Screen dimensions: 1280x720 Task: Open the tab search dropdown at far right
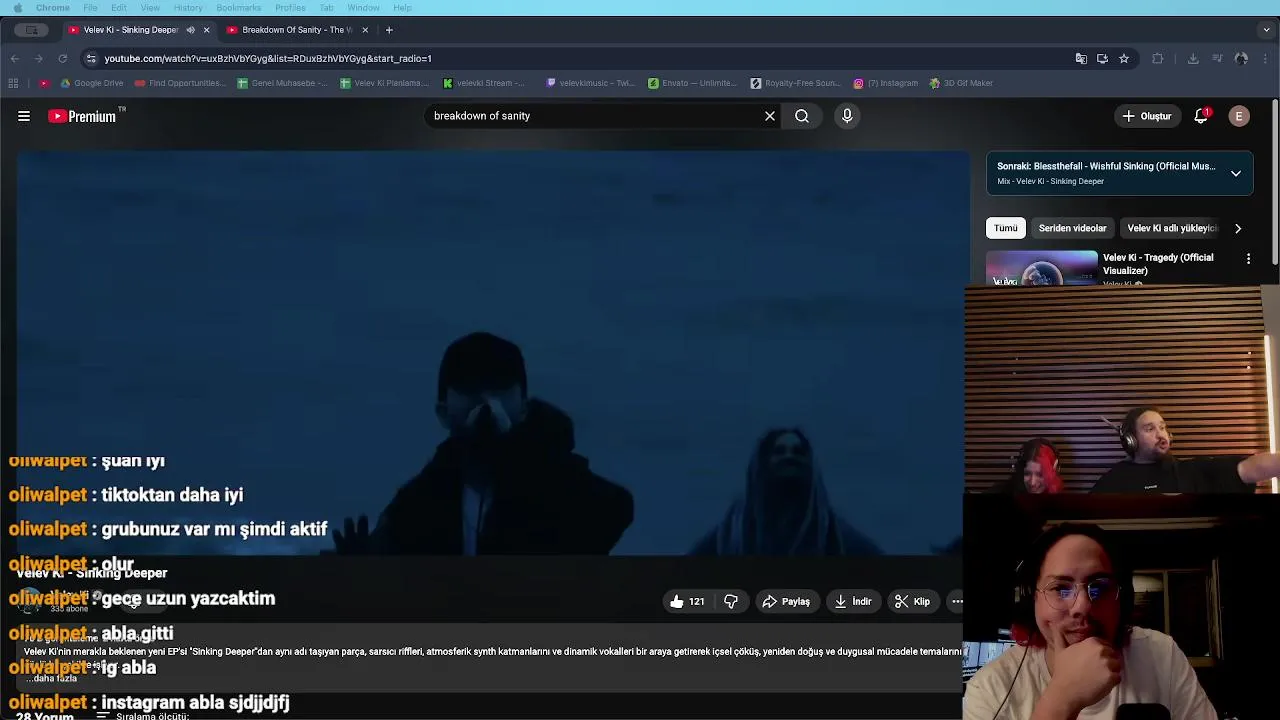[1266, 30]
